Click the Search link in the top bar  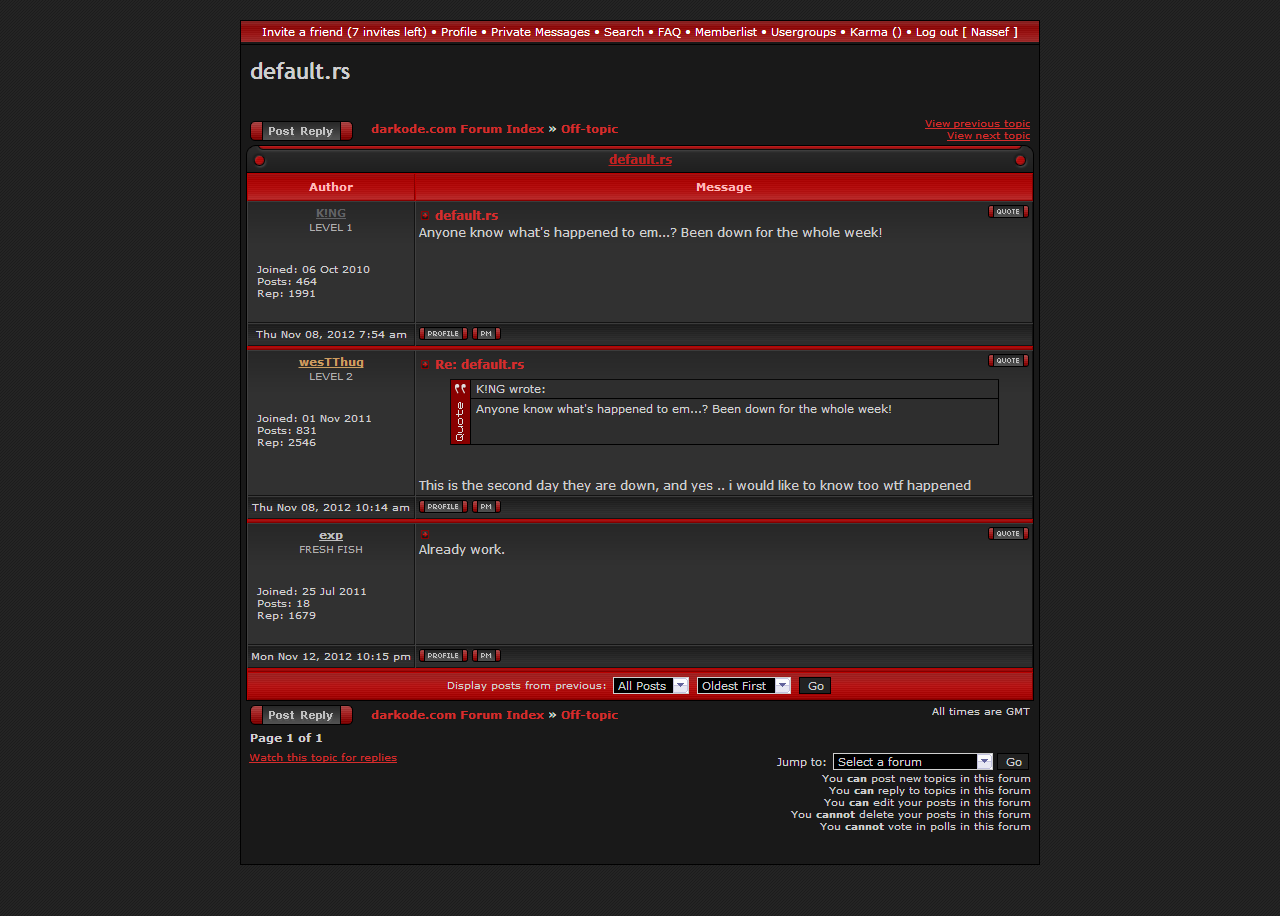(x=623, y=32)
